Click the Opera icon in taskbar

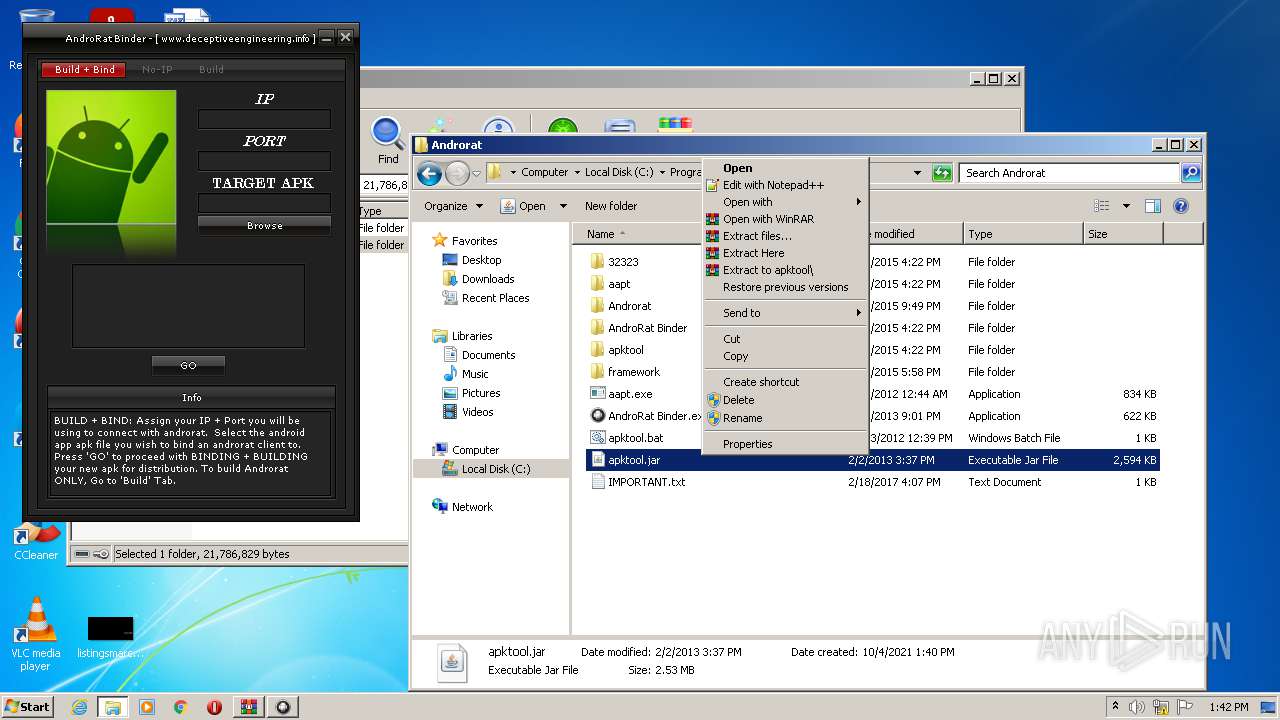point(214,707)
